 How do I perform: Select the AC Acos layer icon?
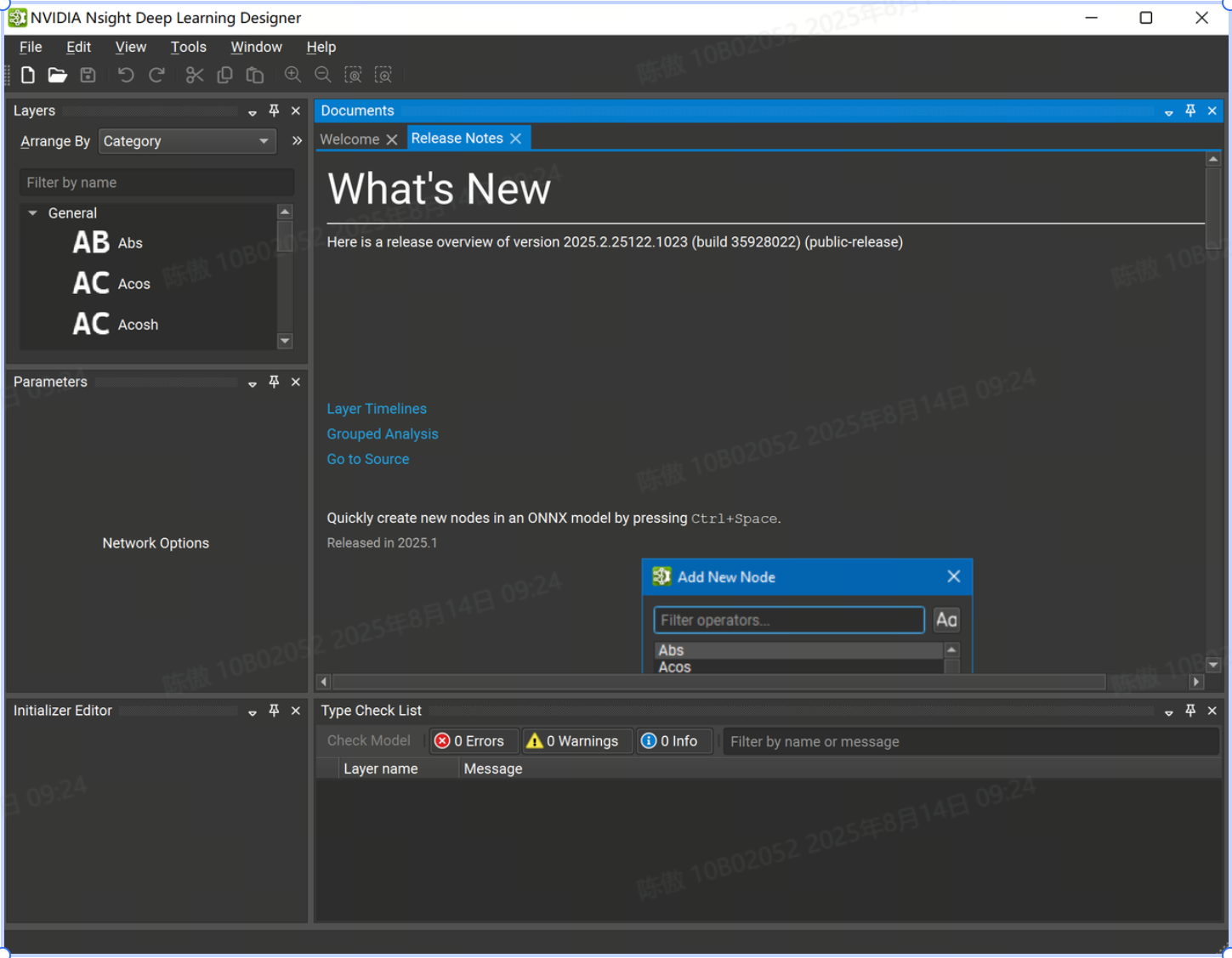91,283
